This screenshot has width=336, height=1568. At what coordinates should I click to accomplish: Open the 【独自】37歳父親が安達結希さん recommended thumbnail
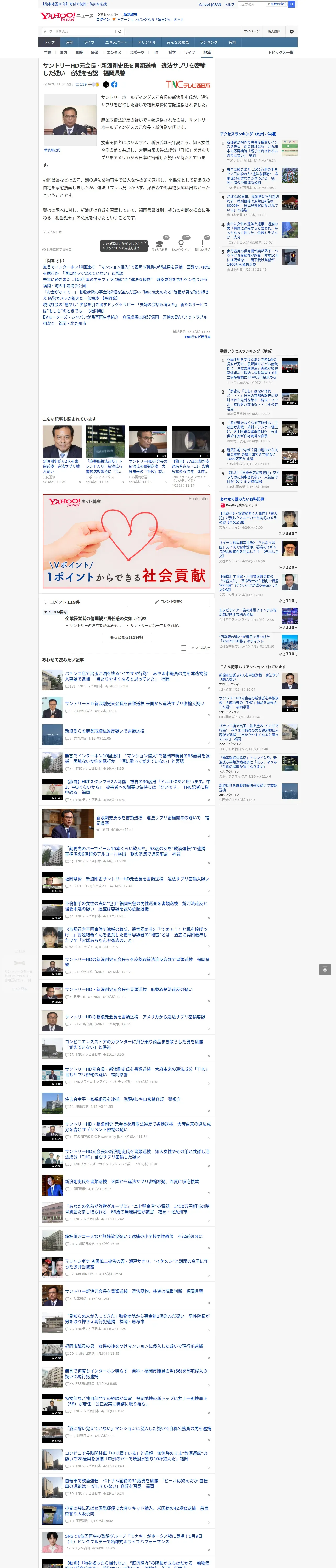pyautogui.click(x=191, y=442)
